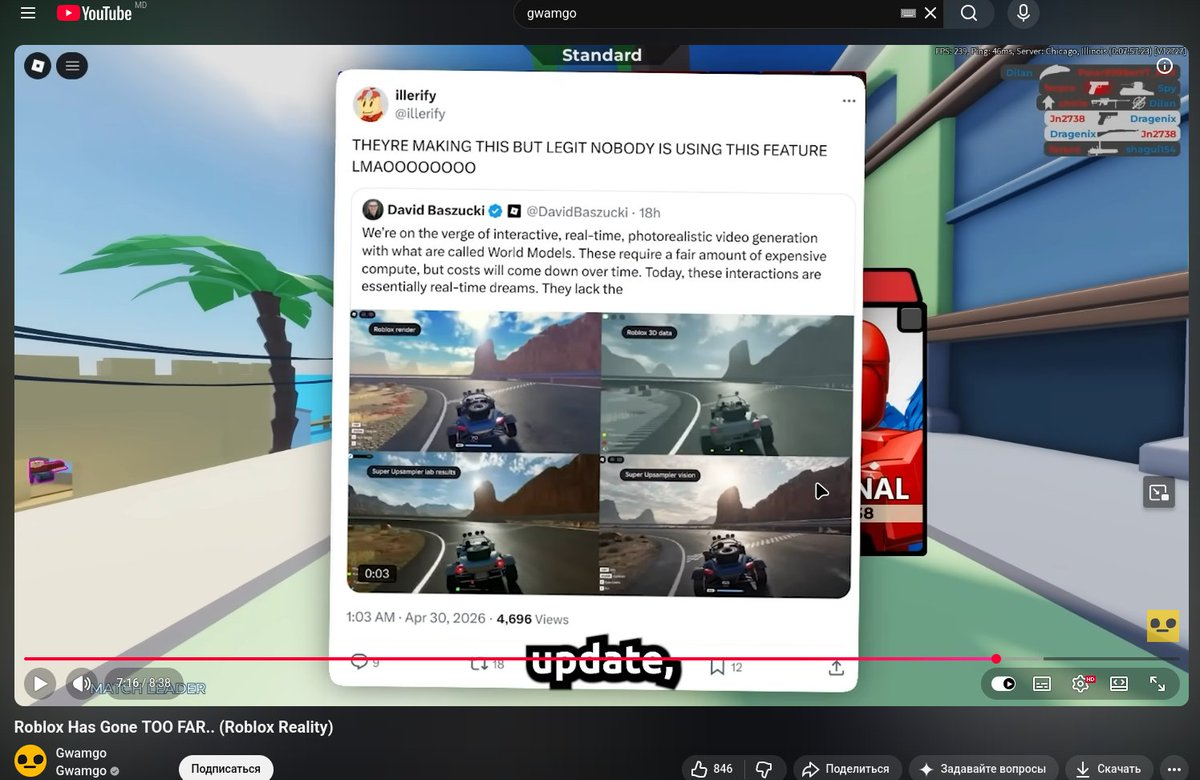Go to the YouTube home logo
Screen dimensions: 1200x780
(95, 13)
